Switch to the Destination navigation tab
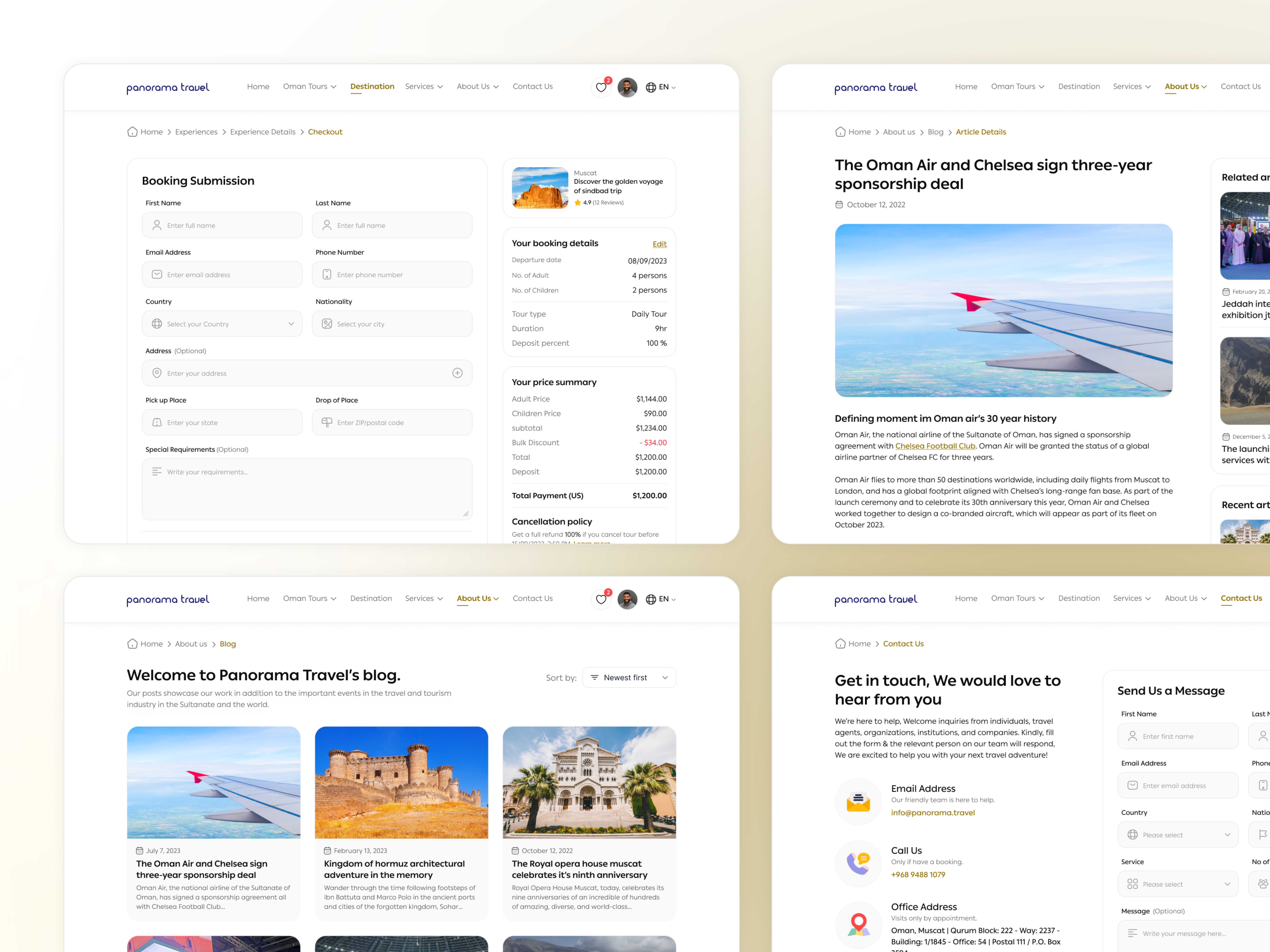Screen dimensions: 1270x952 click(x=372, y=87)
